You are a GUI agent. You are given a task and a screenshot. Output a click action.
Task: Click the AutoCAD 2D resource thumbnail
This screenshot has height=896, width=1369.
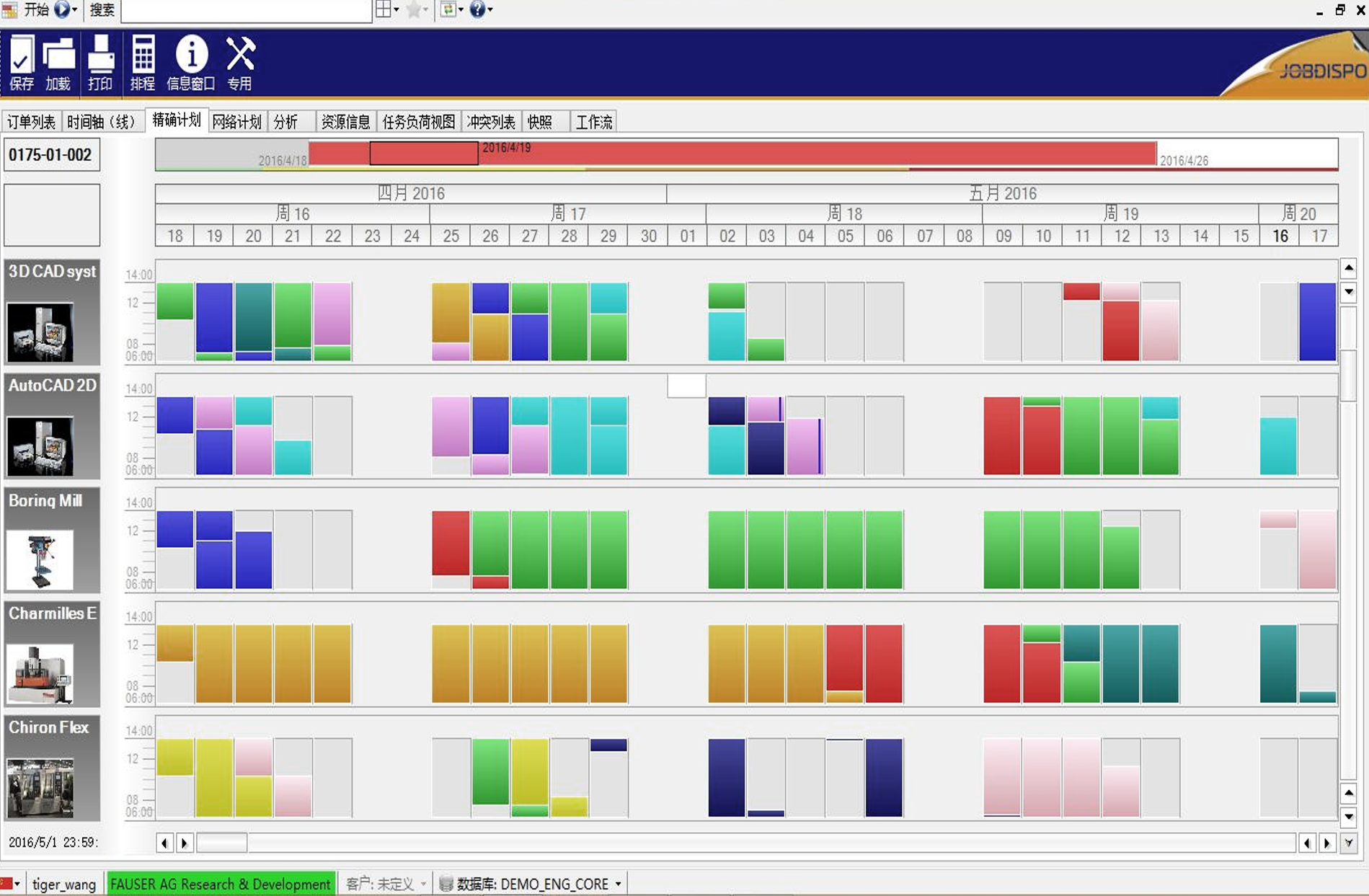[40, 446]
